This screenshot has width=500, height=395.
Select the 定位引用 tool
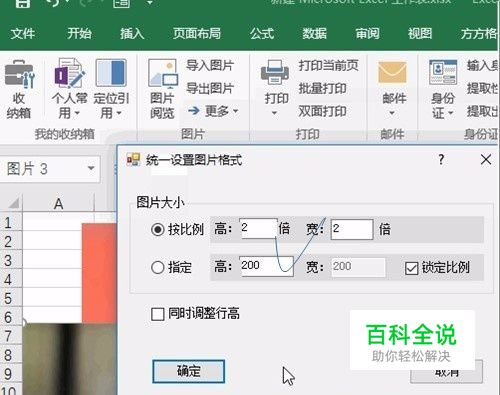pos(111,73)
